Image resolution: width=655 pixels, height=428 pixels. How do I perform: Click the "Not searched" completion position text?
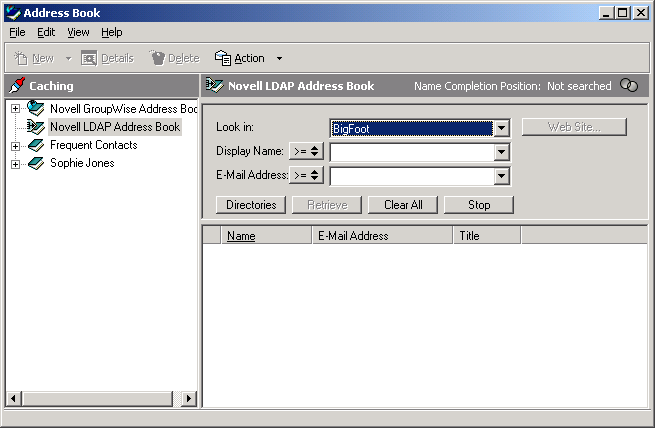[x=579, y=86]
